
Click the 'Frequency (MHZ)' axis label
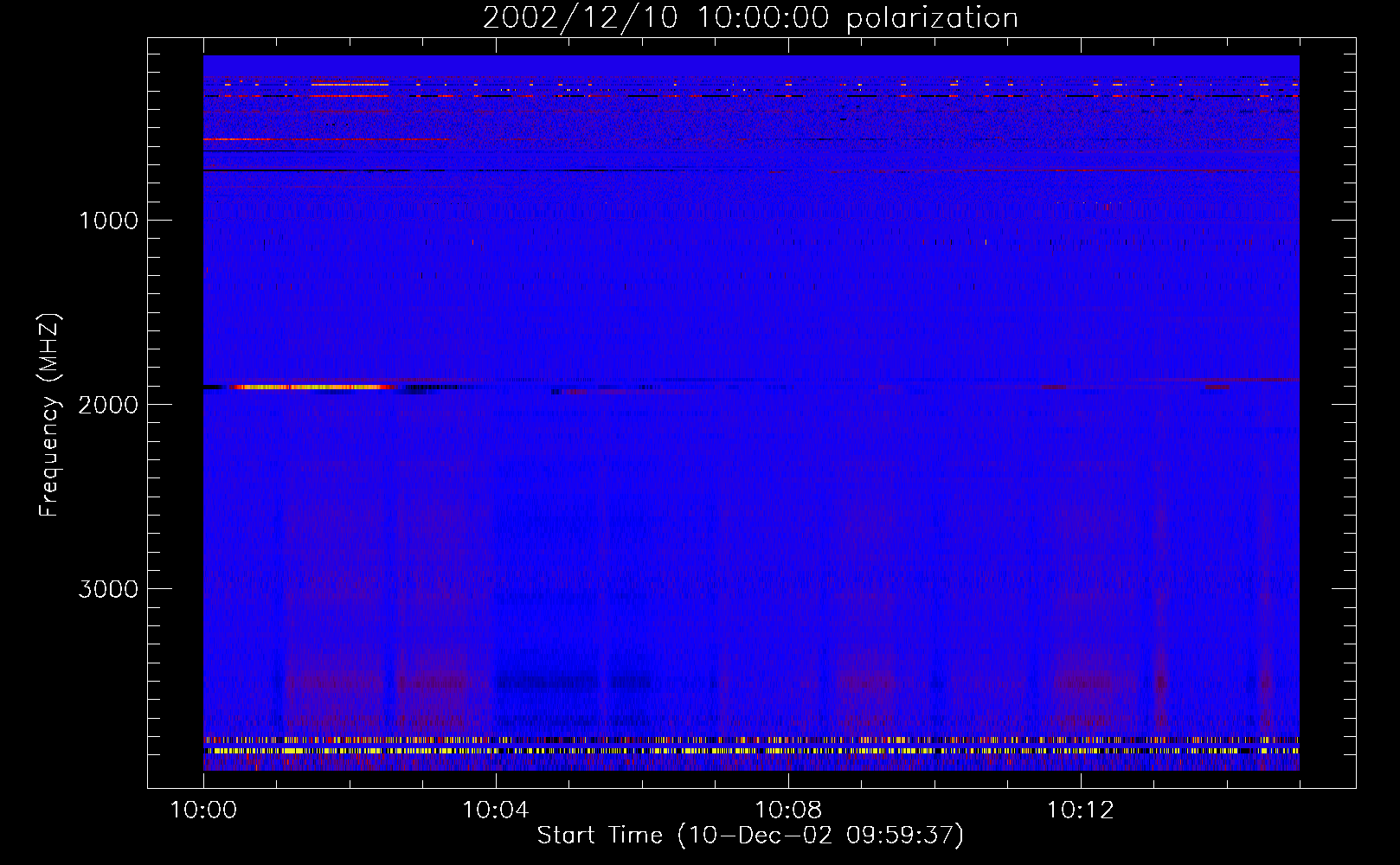[49, 415]
